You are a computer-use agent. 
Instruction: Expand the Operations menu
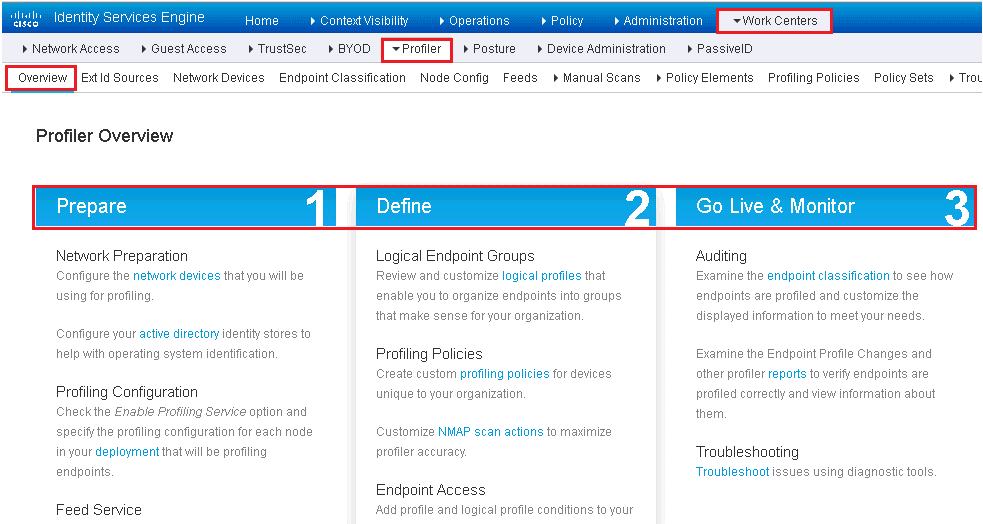point(474,21)
